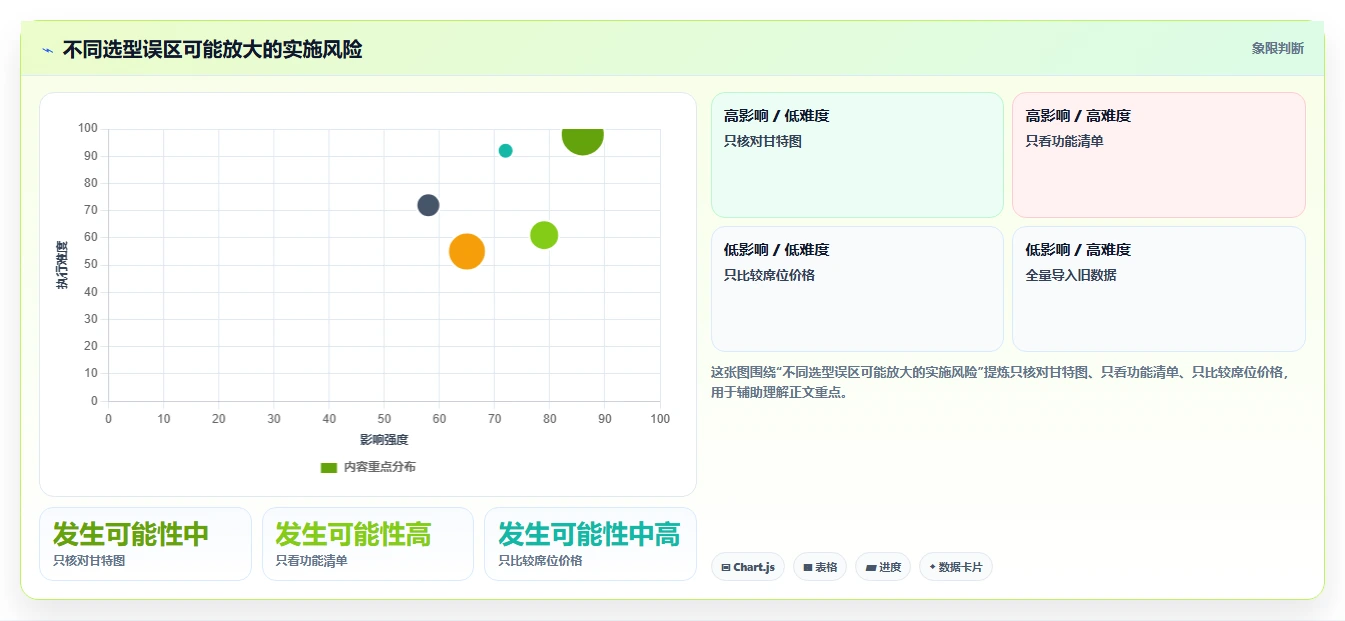The image size is (1345, 621).
Task: Click the 内容重点分布 legend label
Action: (x=380, y=467)
